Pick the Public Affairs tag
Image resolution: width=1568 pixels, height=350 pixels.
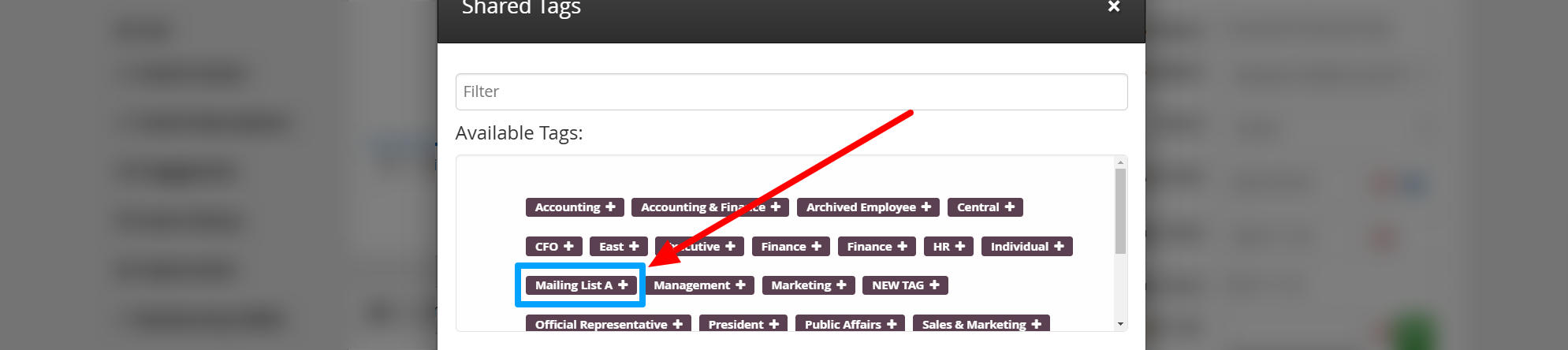point(850,324)
